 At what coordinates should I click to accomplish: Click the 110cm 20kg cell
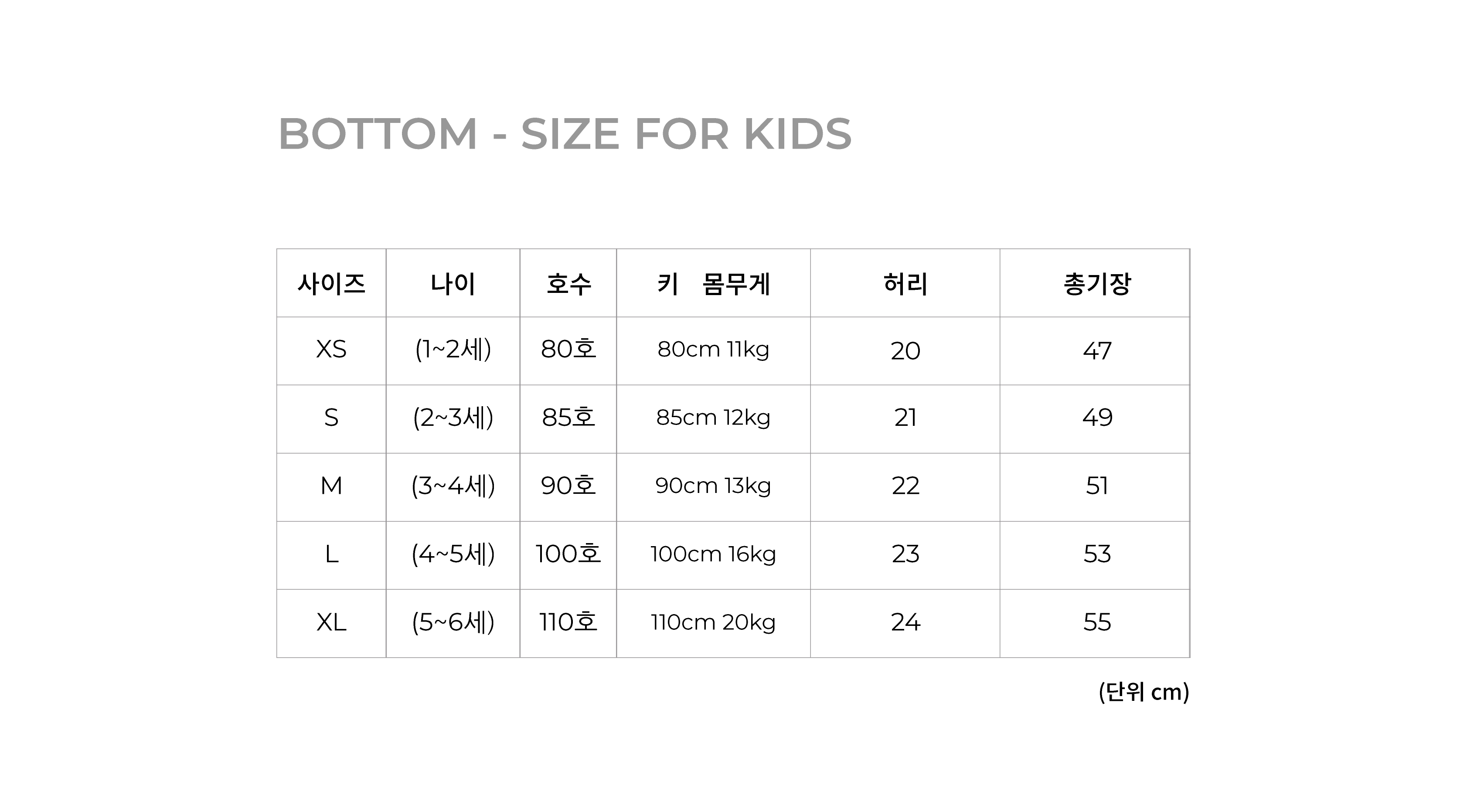click(x=713, y=622)
